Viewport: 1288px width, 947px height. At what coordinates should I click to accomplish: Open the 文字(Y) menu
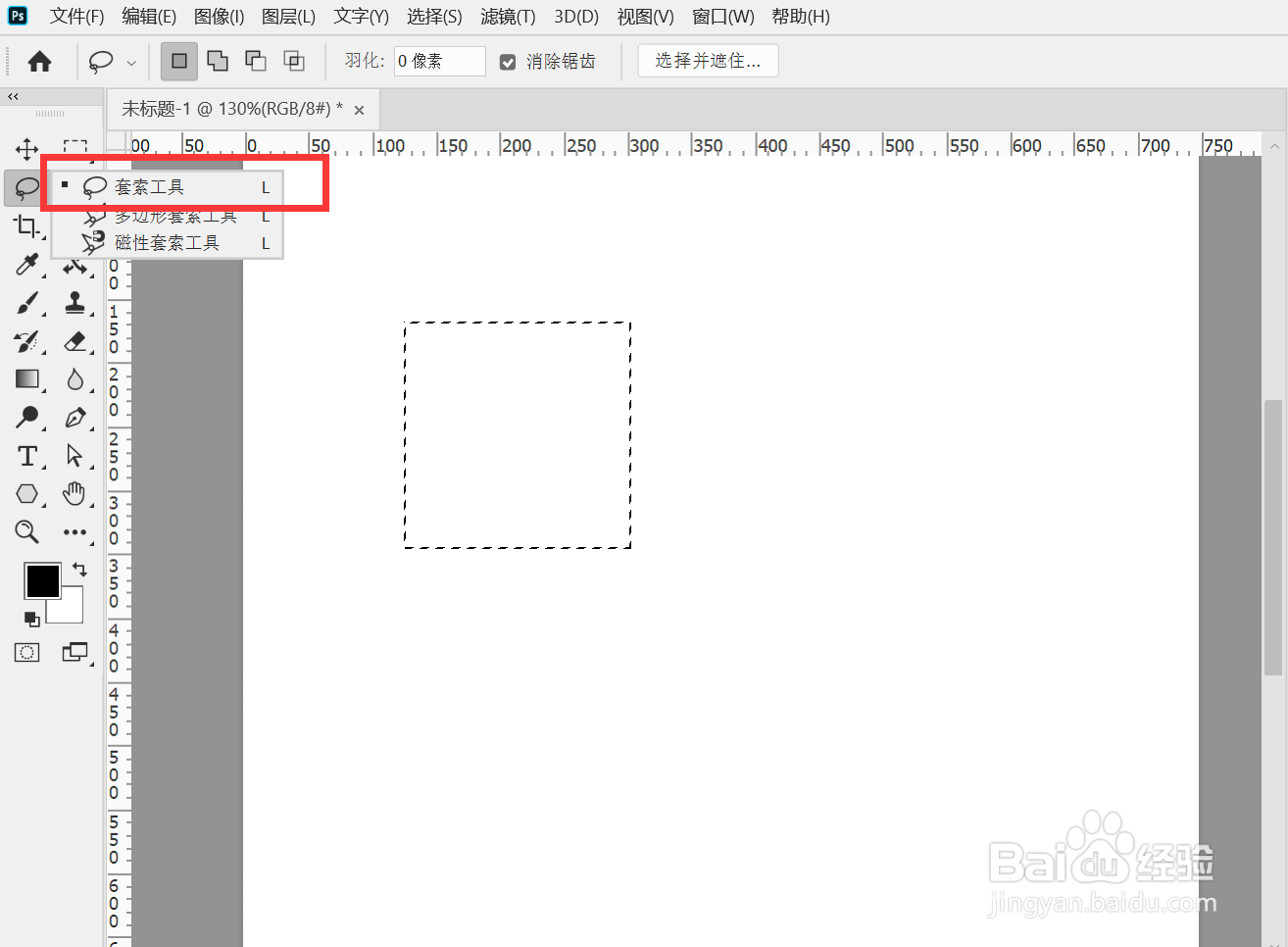pos(361,17)
